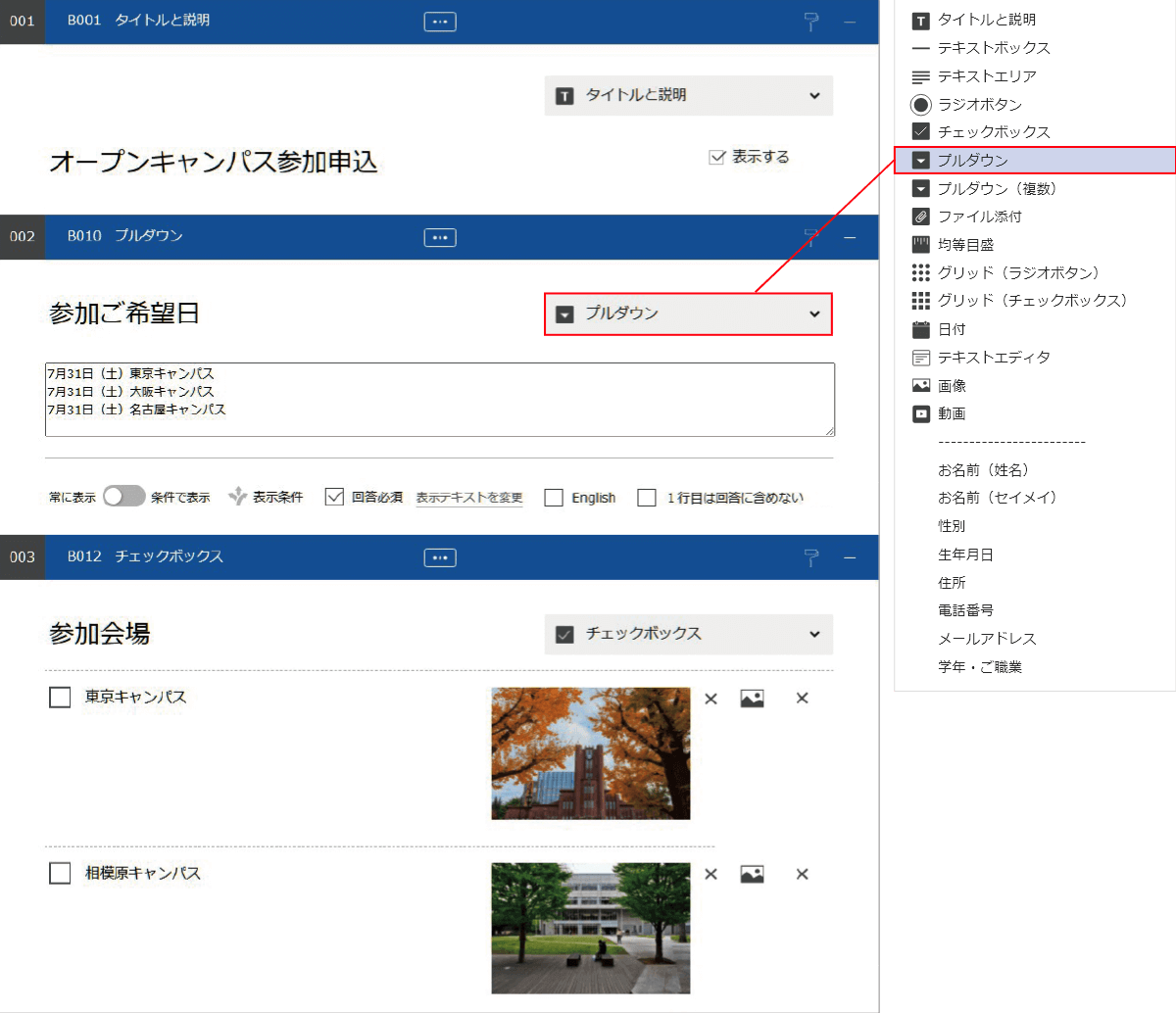The width and height of the screenshot is (1176, 1013).
Task: Delete the 東京キャンパス option row
Action: [803, 698]
